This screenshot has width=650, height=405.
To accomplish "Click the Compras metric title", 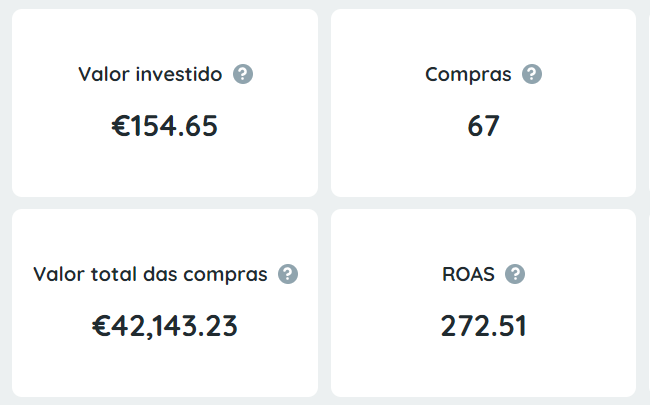I will 468,75.
